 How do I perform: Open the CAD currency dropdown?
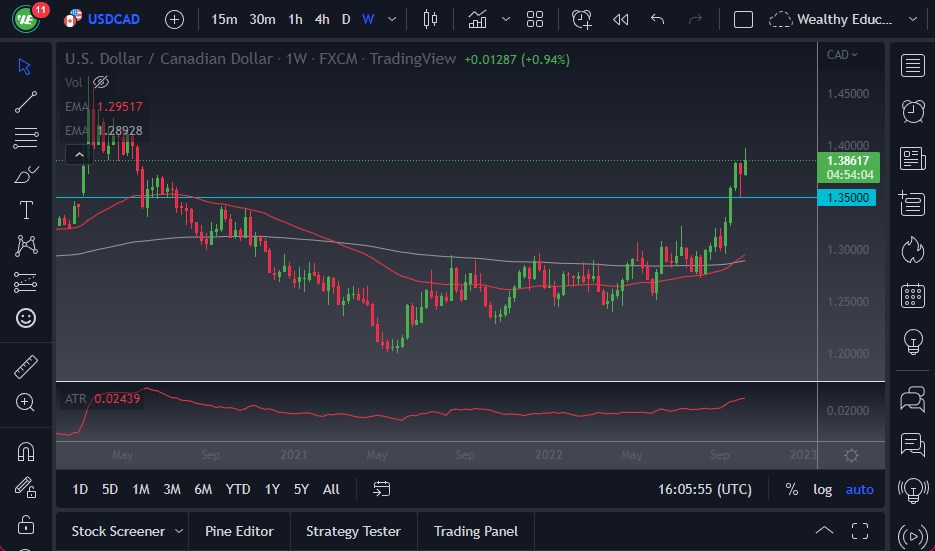(x=843, y=55)
